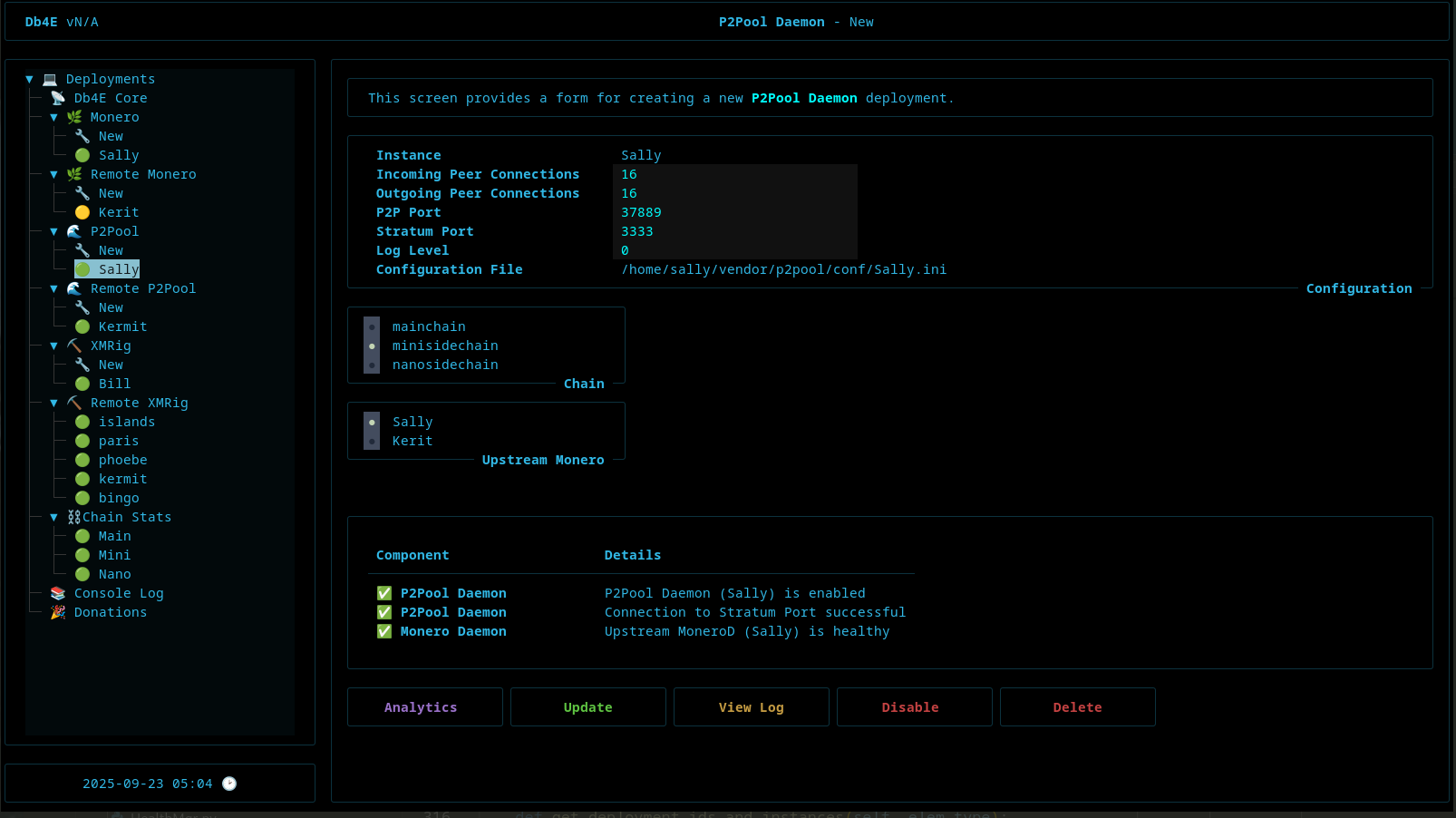Click the wave icon next to Remote P2Pool

pos(74,288)
